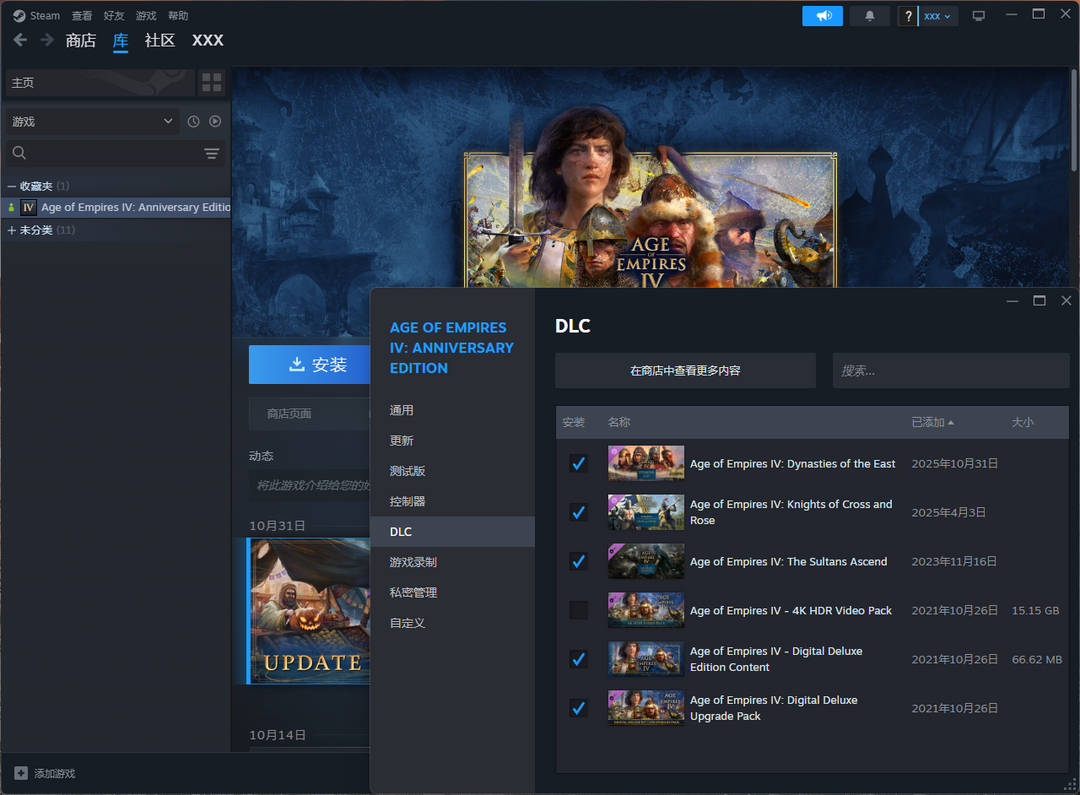Click the back navigation arrow
The width and height of the screenshot is (1080, 795).
pyautogui.click(x=20, y=40)
